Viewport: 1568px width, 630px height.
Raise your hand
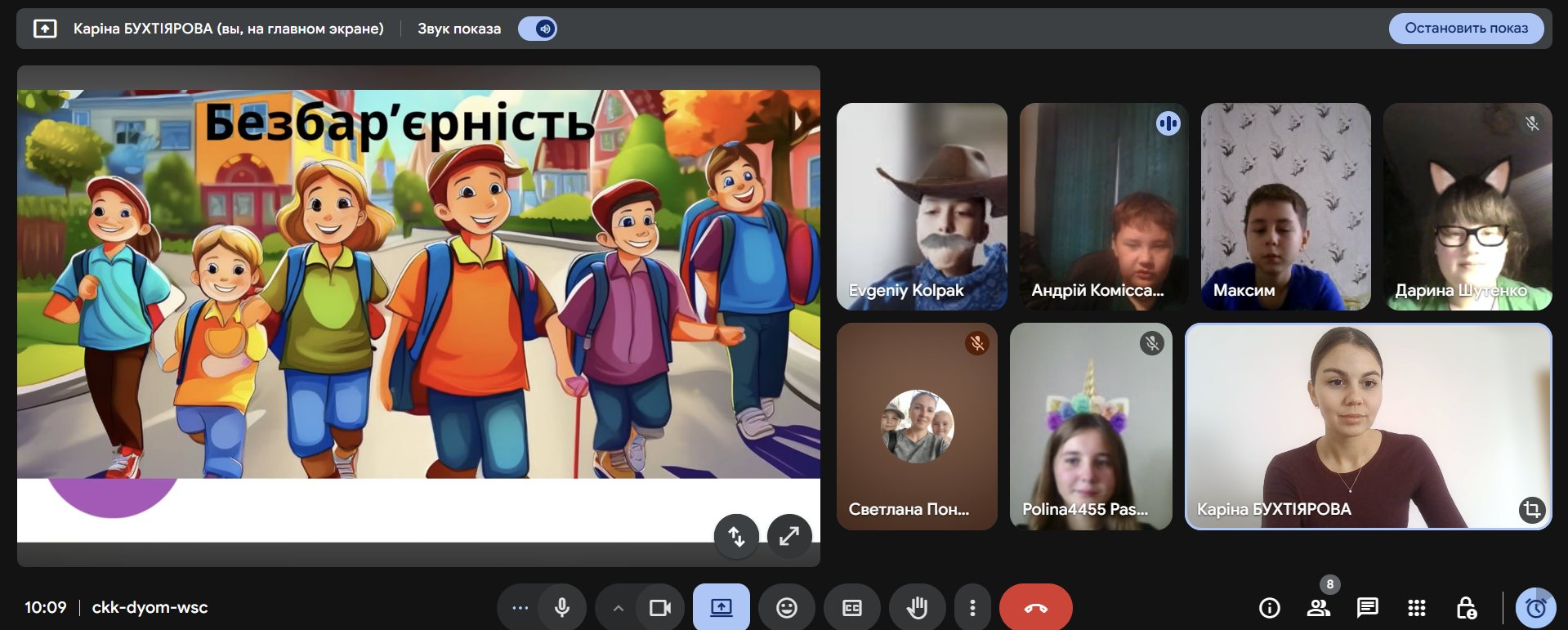[917, 608]
